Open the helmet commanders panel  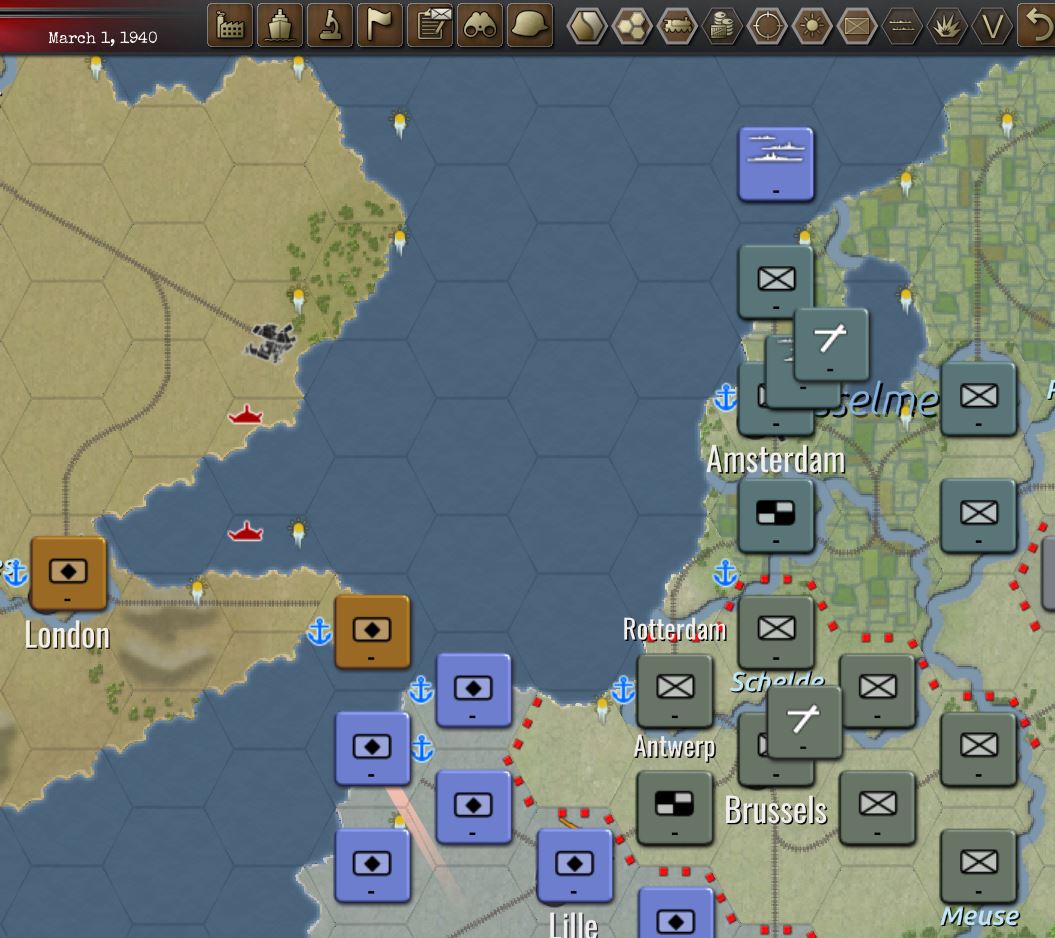point(530,26)
